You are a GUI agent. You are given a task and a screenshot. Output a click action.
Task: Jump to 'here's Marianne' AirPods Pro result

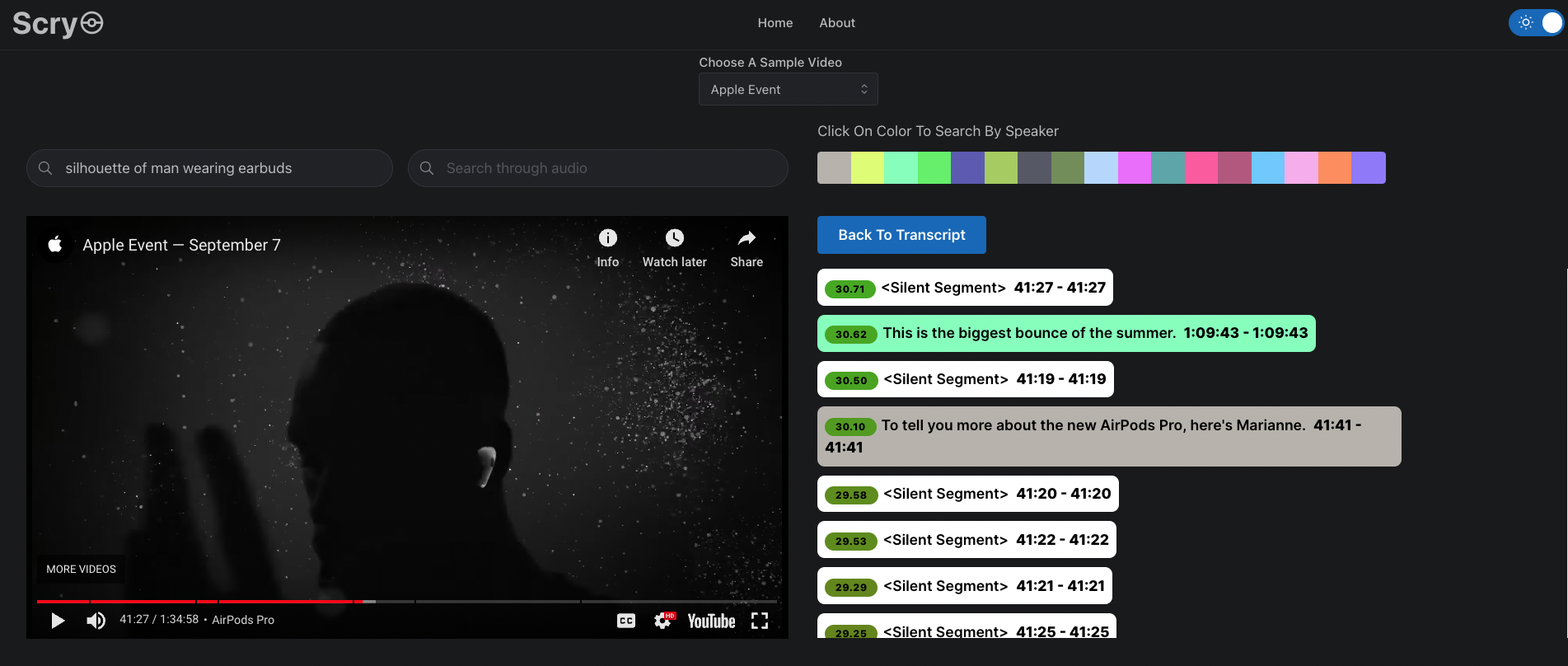click(x=1109, y=436)
